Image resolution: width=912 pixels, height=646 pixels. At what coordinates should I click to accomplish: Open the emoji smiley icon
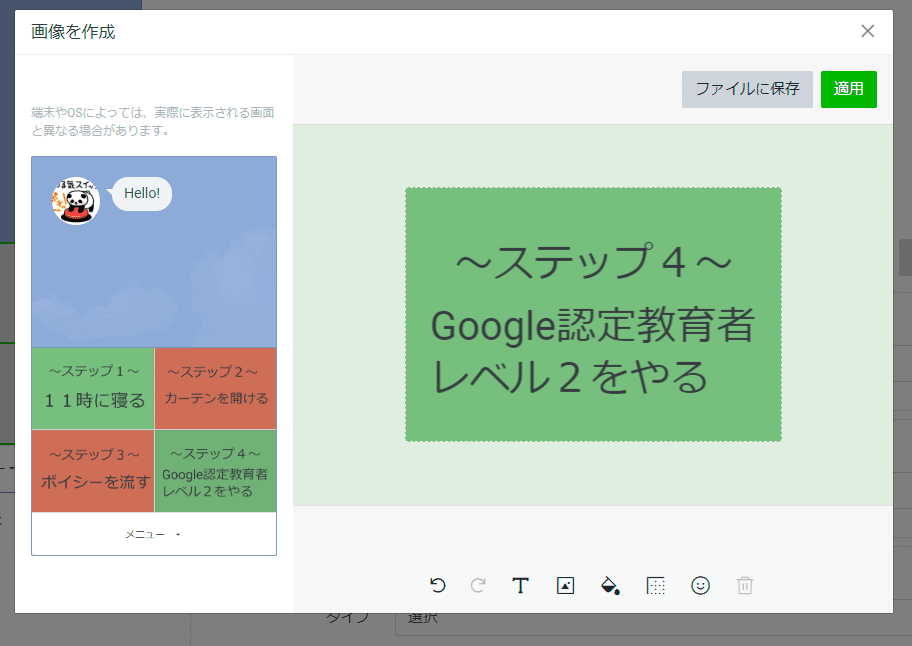700,586
